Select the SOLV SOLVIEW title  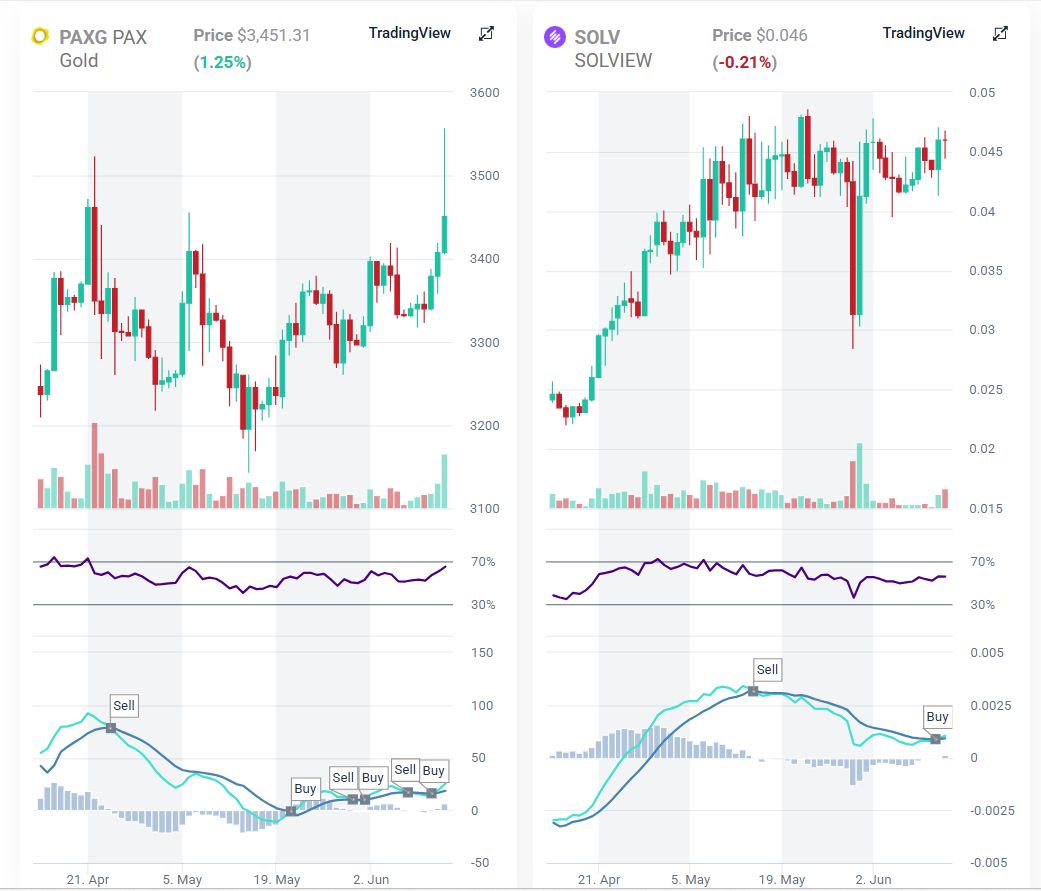613,48
